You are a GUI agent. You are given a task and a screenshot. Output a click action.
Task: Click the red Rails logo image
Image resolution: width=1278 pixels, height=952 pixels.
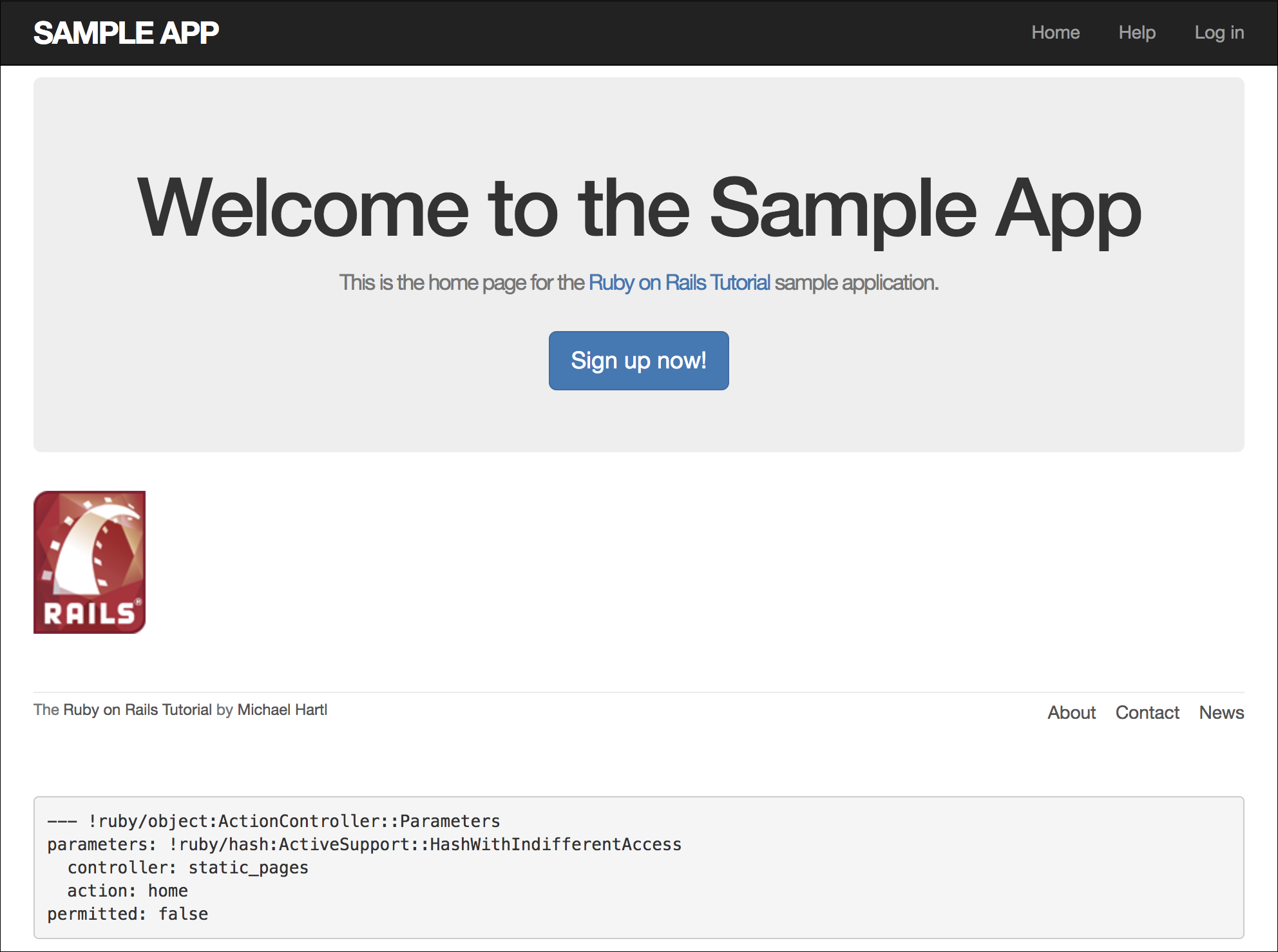click(90, 562)
